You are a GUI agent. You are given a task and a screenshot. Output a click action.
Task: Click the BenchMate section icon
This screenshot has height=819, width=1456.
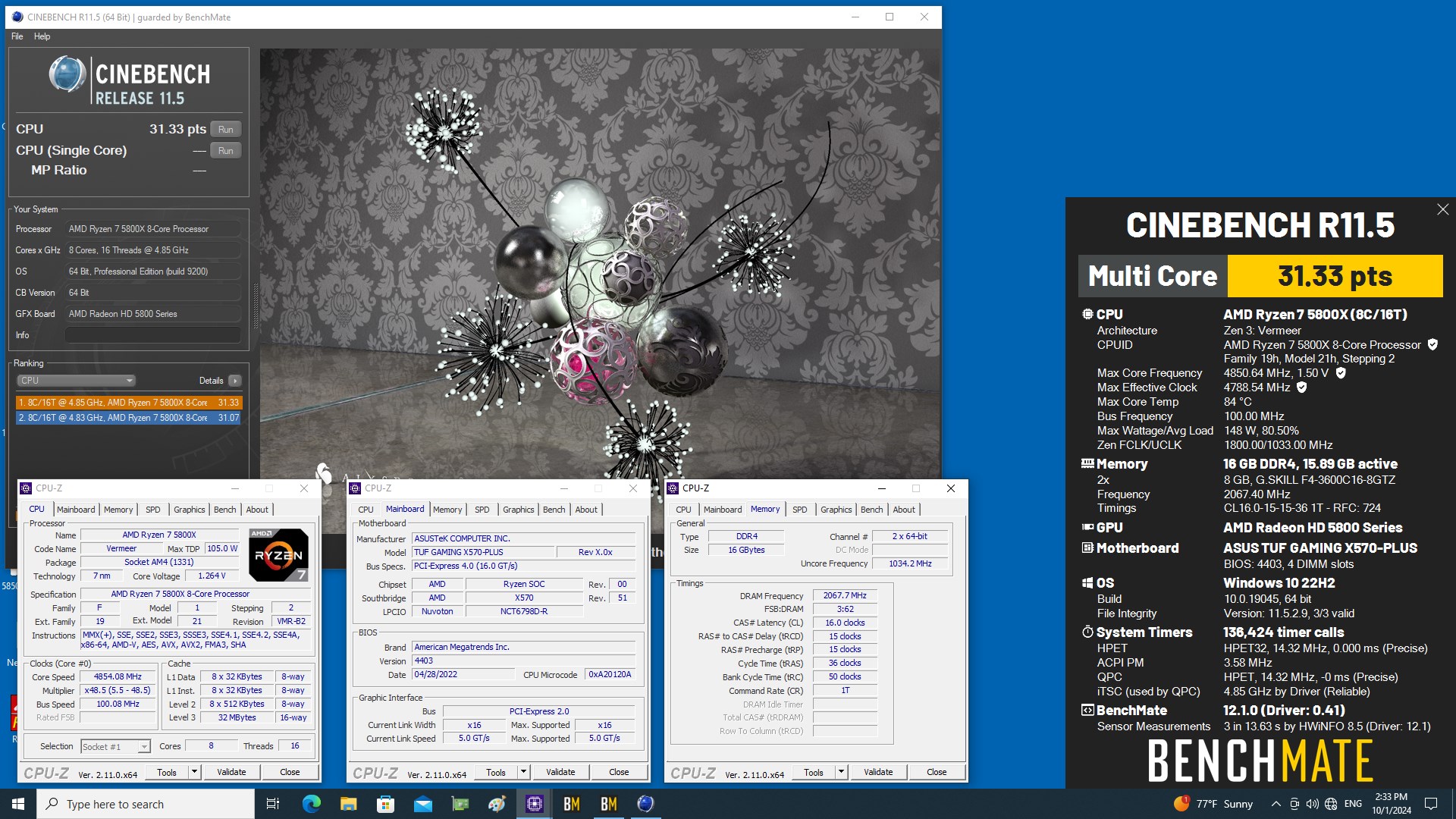tap(1087, 710)
